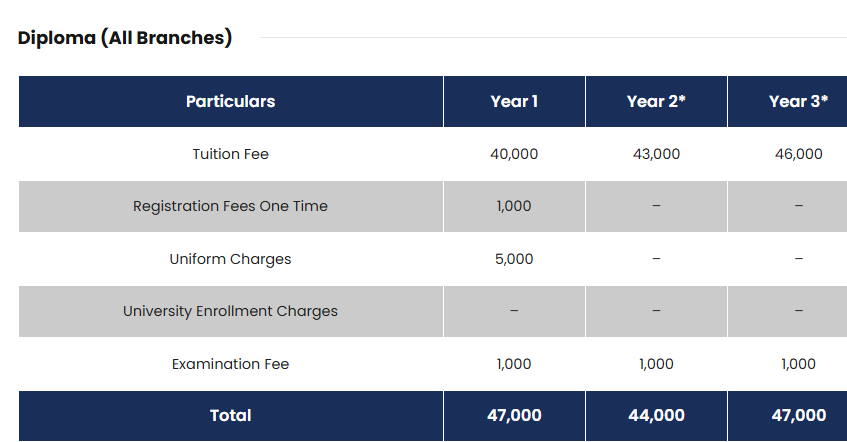Select the Year 1 column header
The width and height of the screenshot is (847, 442).
514,101
